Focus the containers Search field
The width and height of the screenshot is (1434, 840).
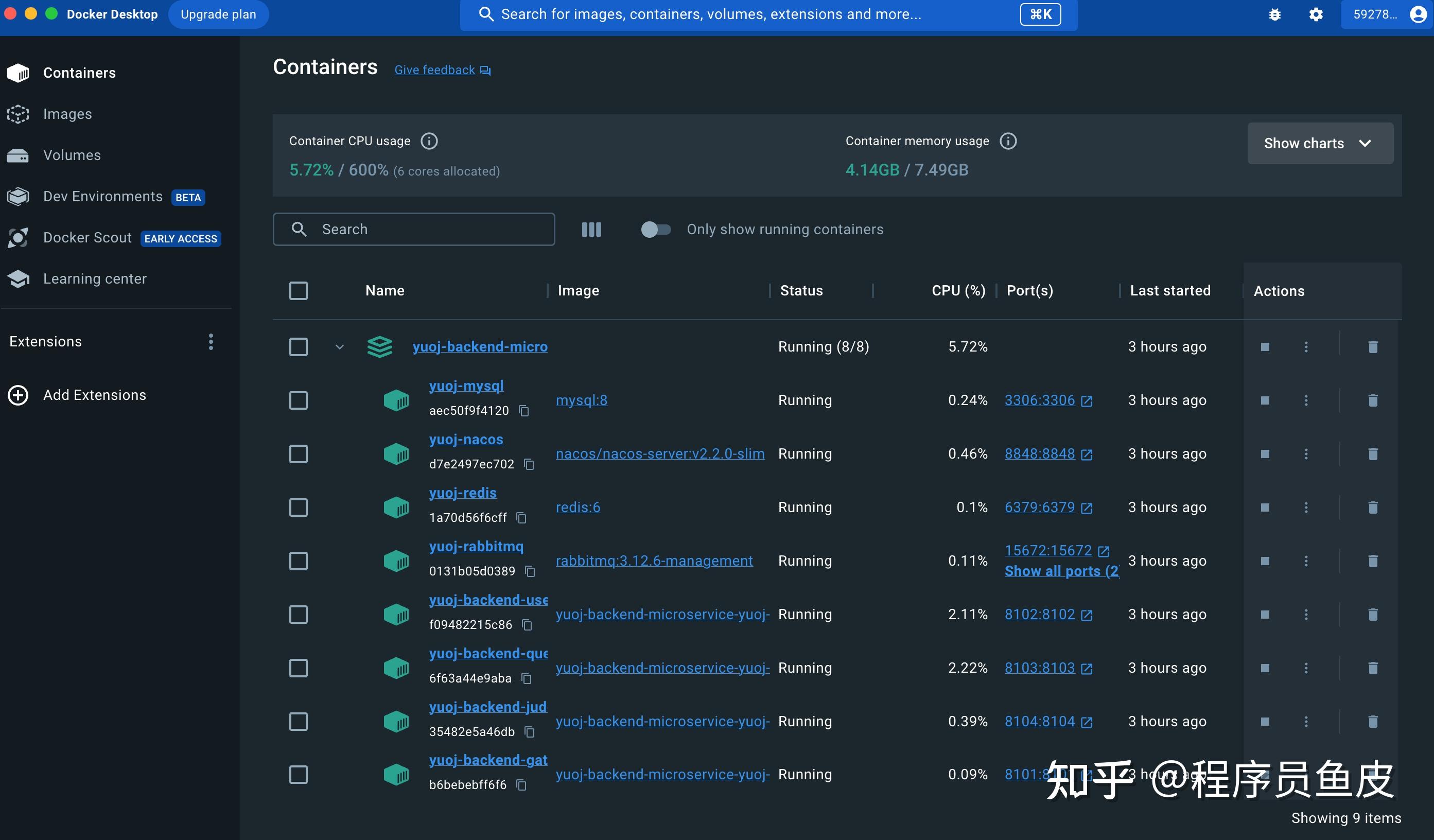click(x=414, y=230)
